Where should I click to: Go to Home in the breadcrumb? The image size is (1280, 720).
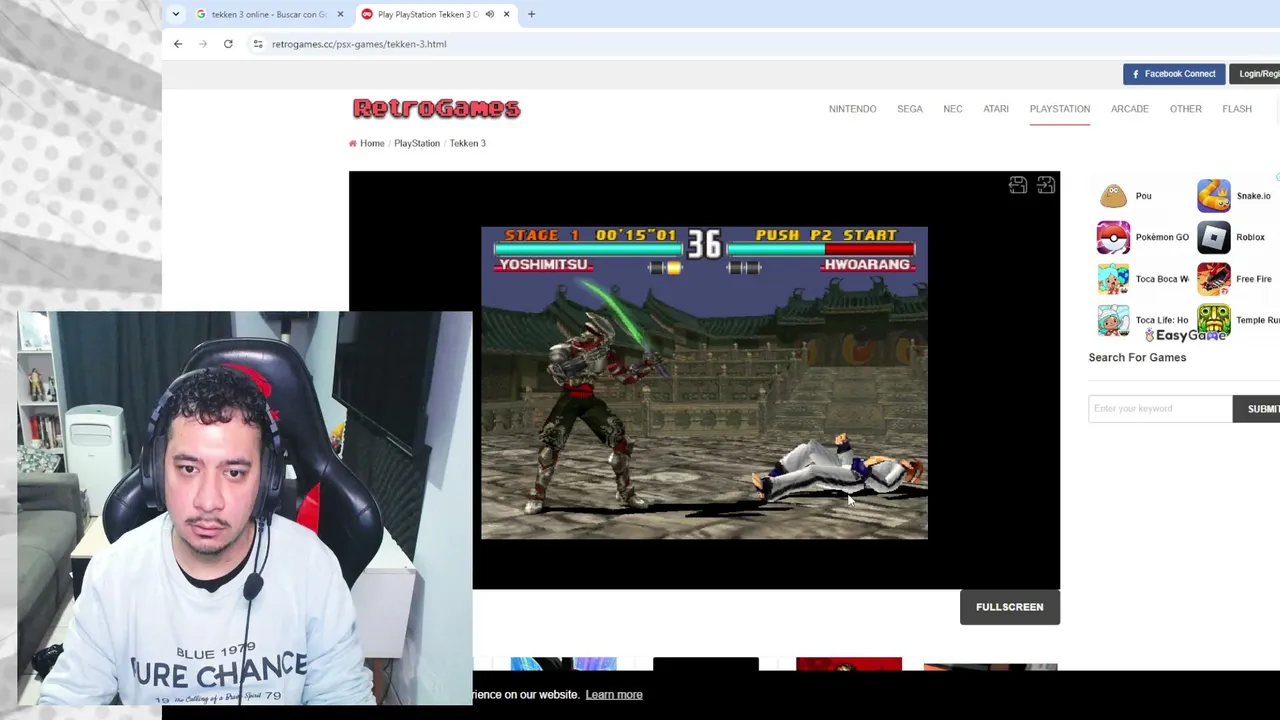[372, 143]
